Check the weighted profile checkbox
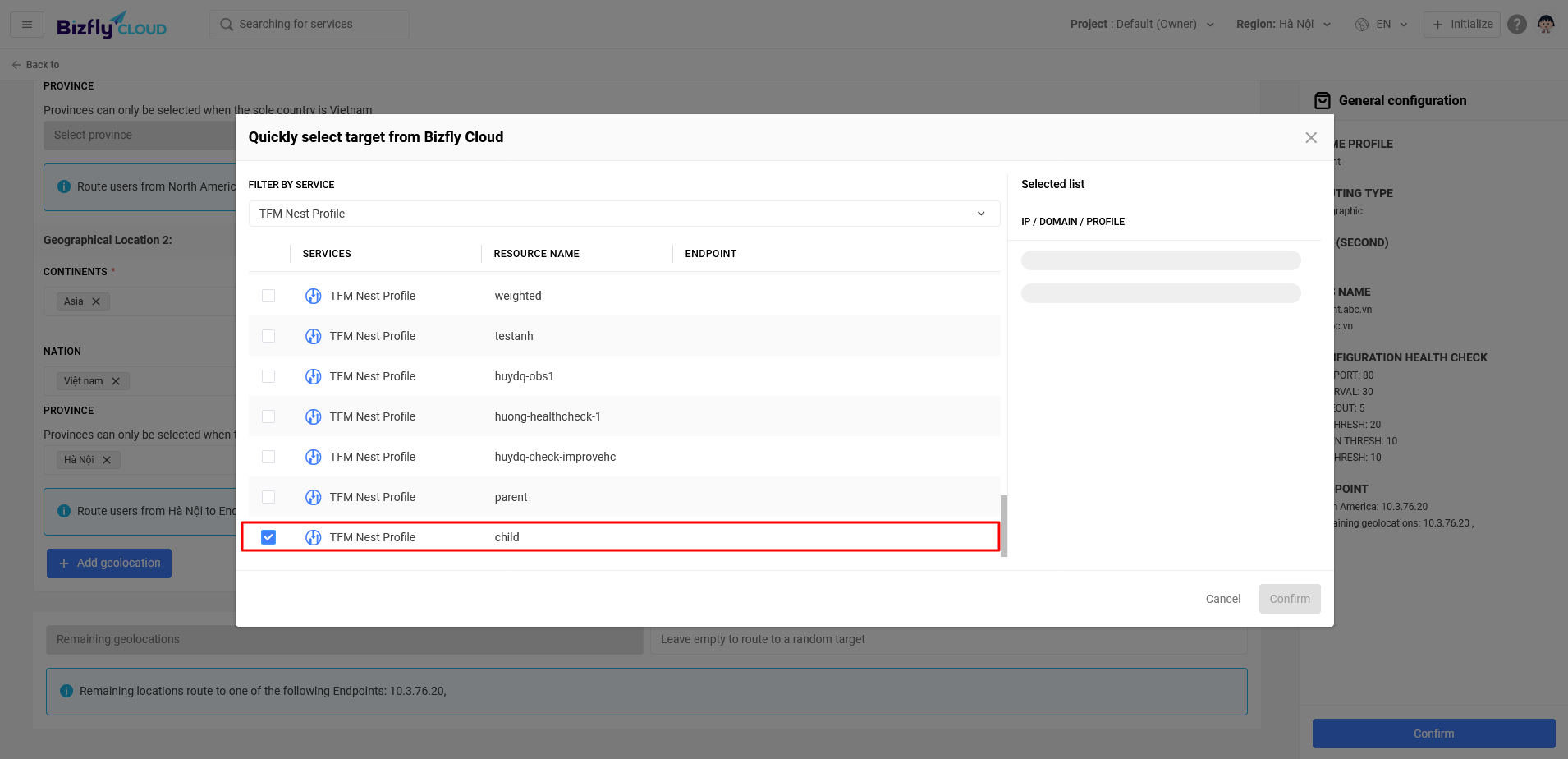The height and width of the screenshot is (759, 1568). coord(268,296)
